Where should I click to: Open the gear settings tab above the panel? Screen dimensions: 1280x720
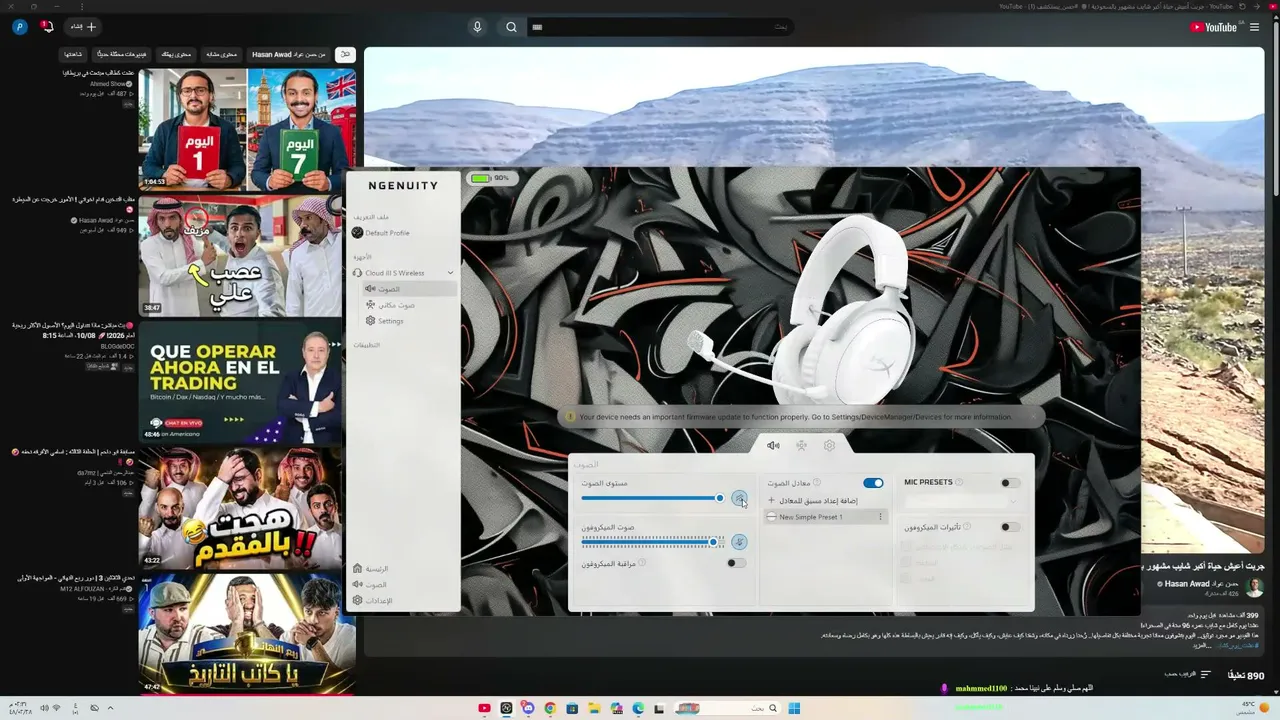point(829,446)
